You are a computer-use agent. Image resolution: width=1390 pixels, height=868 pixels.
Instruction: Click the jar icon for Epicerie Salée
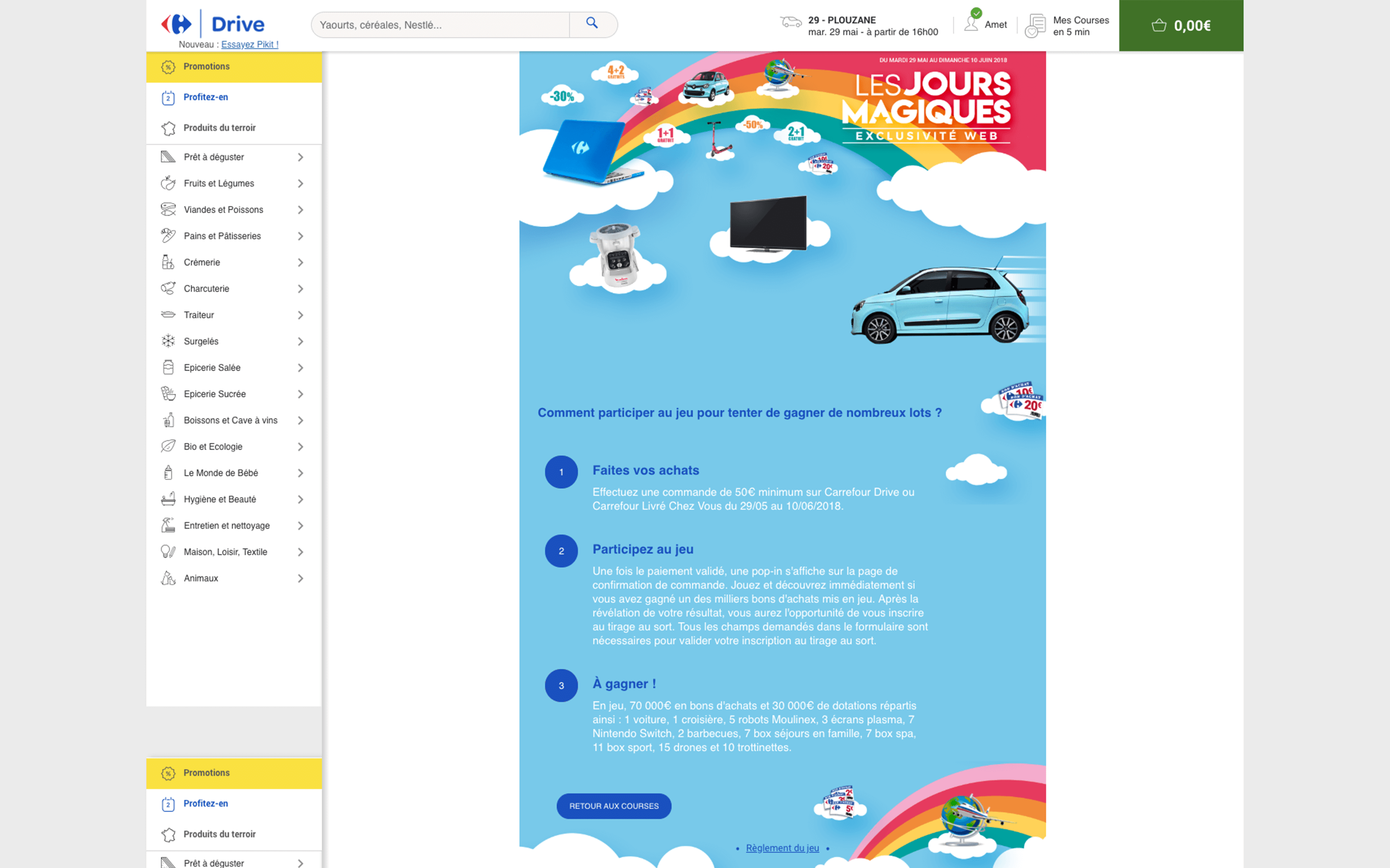167,367
